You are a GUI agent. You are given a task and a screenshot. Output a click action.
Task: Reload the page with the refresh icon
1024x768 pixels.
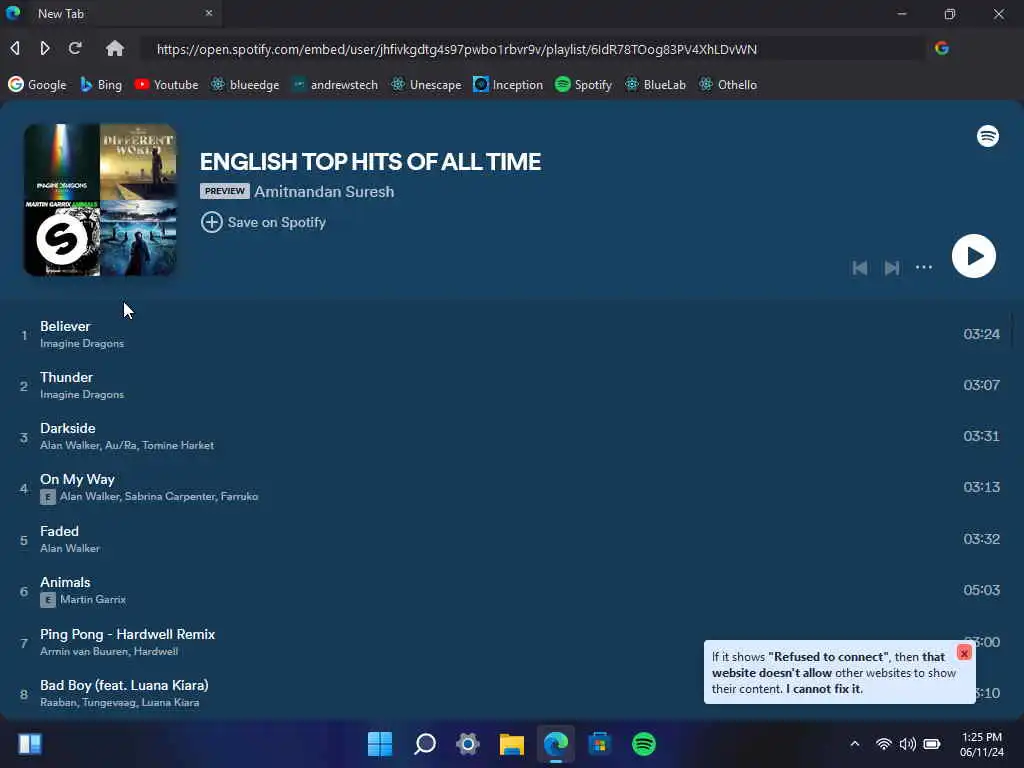pyautogui.click(x=75, y=48)
